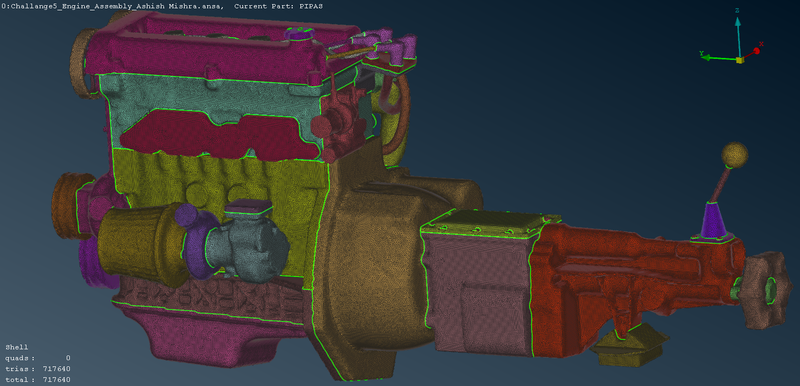Pick the magenta valve cover on top

pos(204,51)
